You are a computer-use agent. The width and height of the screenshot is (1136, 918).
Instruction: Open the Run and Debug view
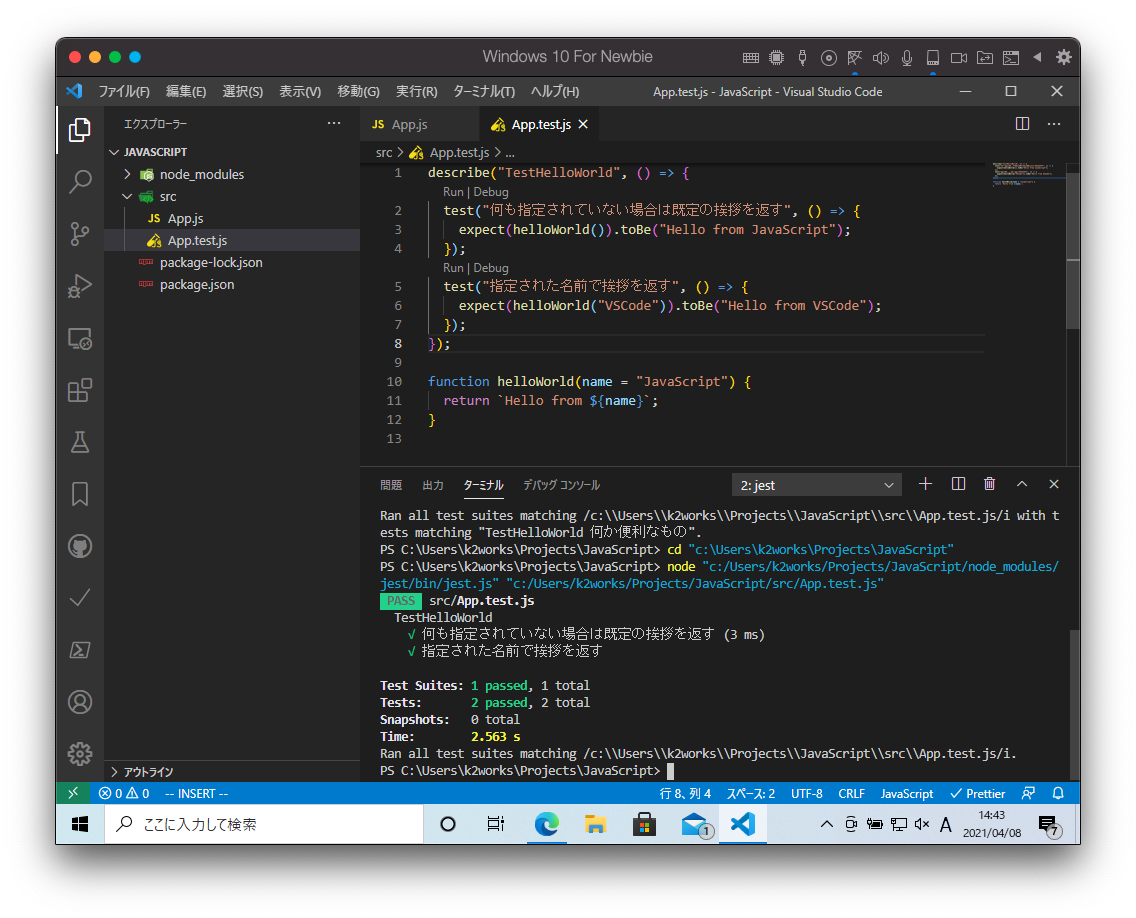pyautogui.click(x=80, y=286)
